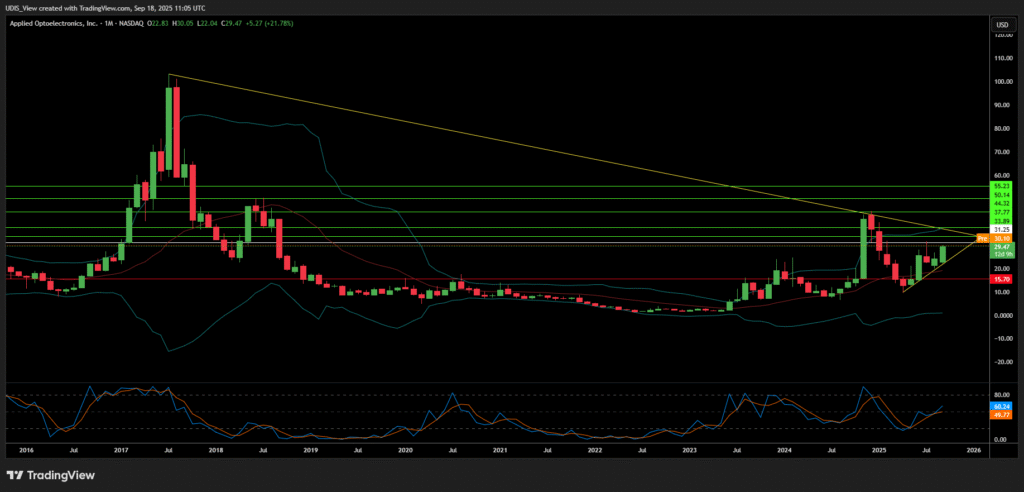The height and width of the screenshot is (492, 1024).
Task: Click the current price 29.47 label
Action: coord(1000,247)
